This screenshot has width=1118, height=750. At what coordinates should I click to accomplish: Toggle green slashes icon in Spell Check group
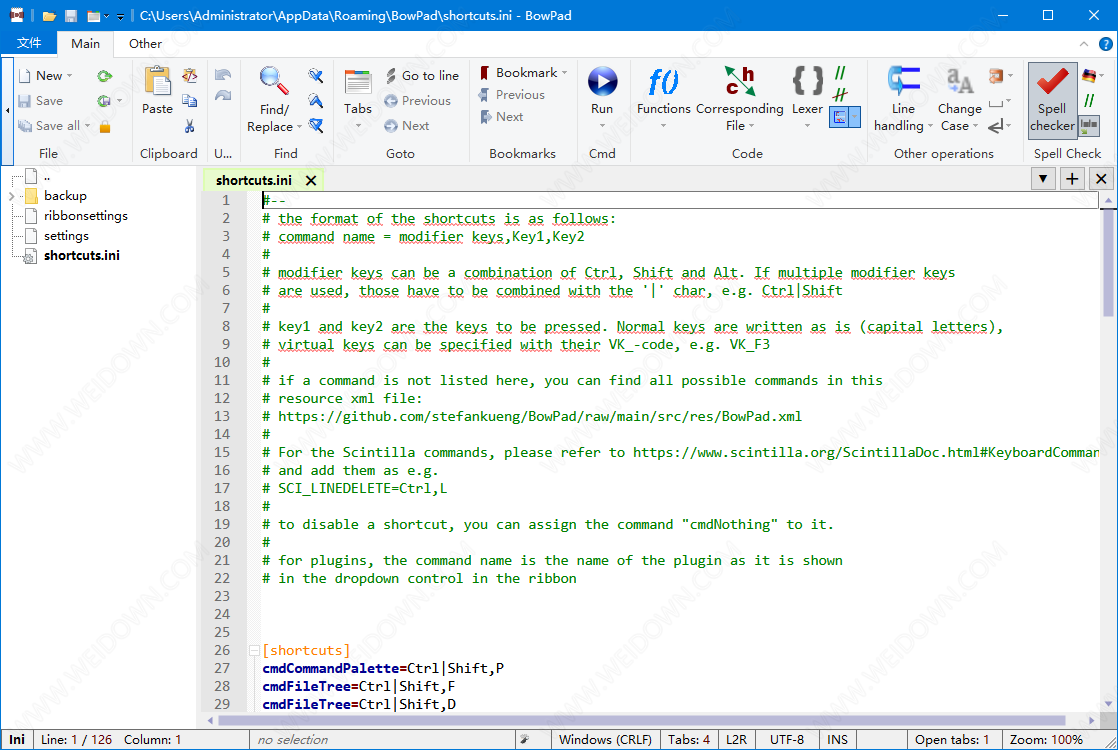(x=1089, y=101)
